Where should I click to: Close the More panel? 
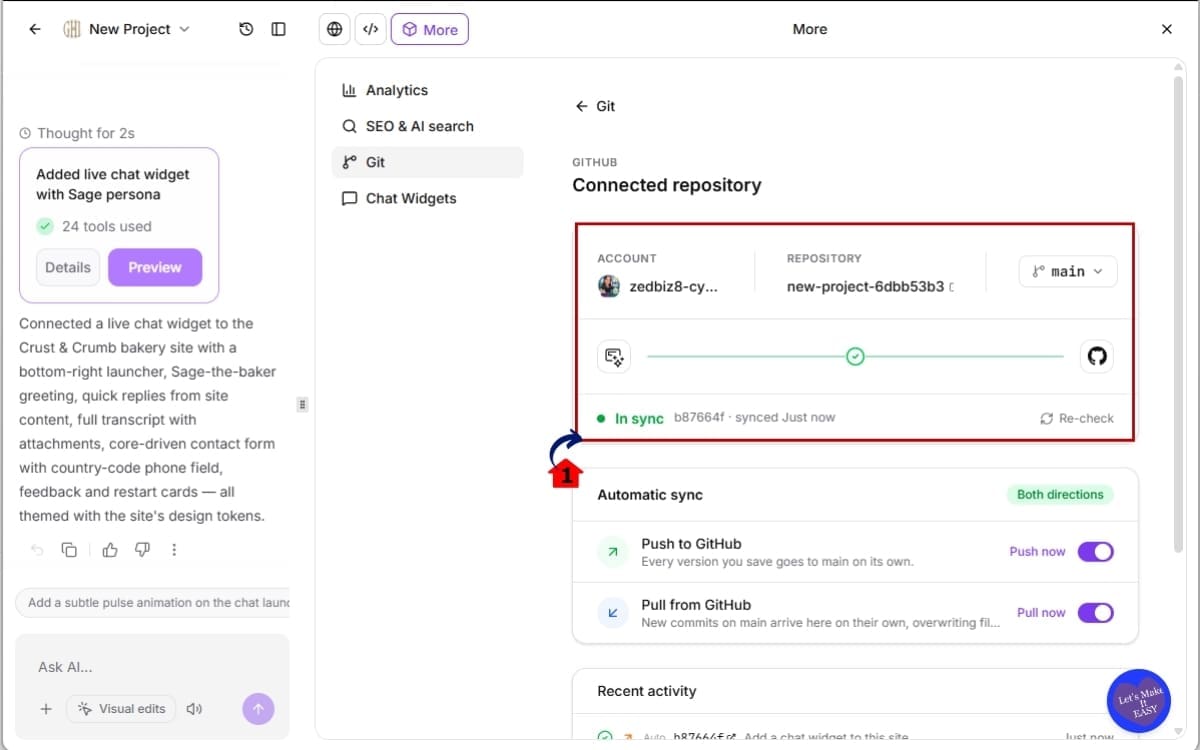coord(1166,29)
